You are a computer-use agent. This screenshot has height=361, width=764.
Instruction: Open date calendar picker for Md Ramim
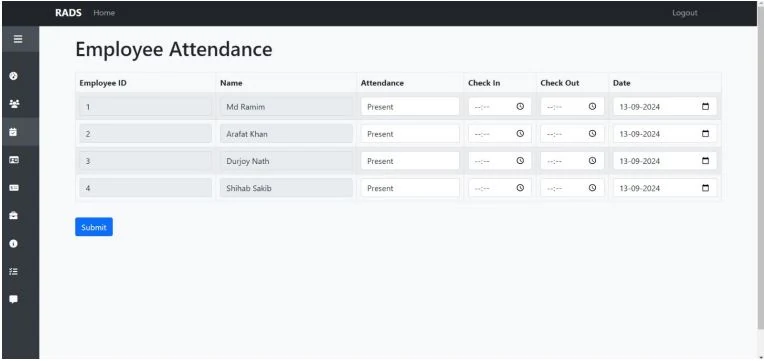coord(706,107)
